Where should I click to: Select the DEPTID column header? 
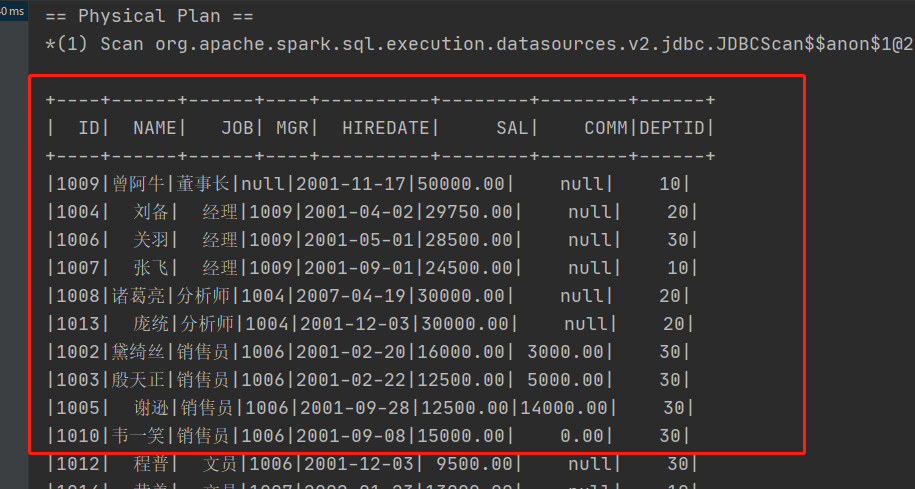click(672, 128)
